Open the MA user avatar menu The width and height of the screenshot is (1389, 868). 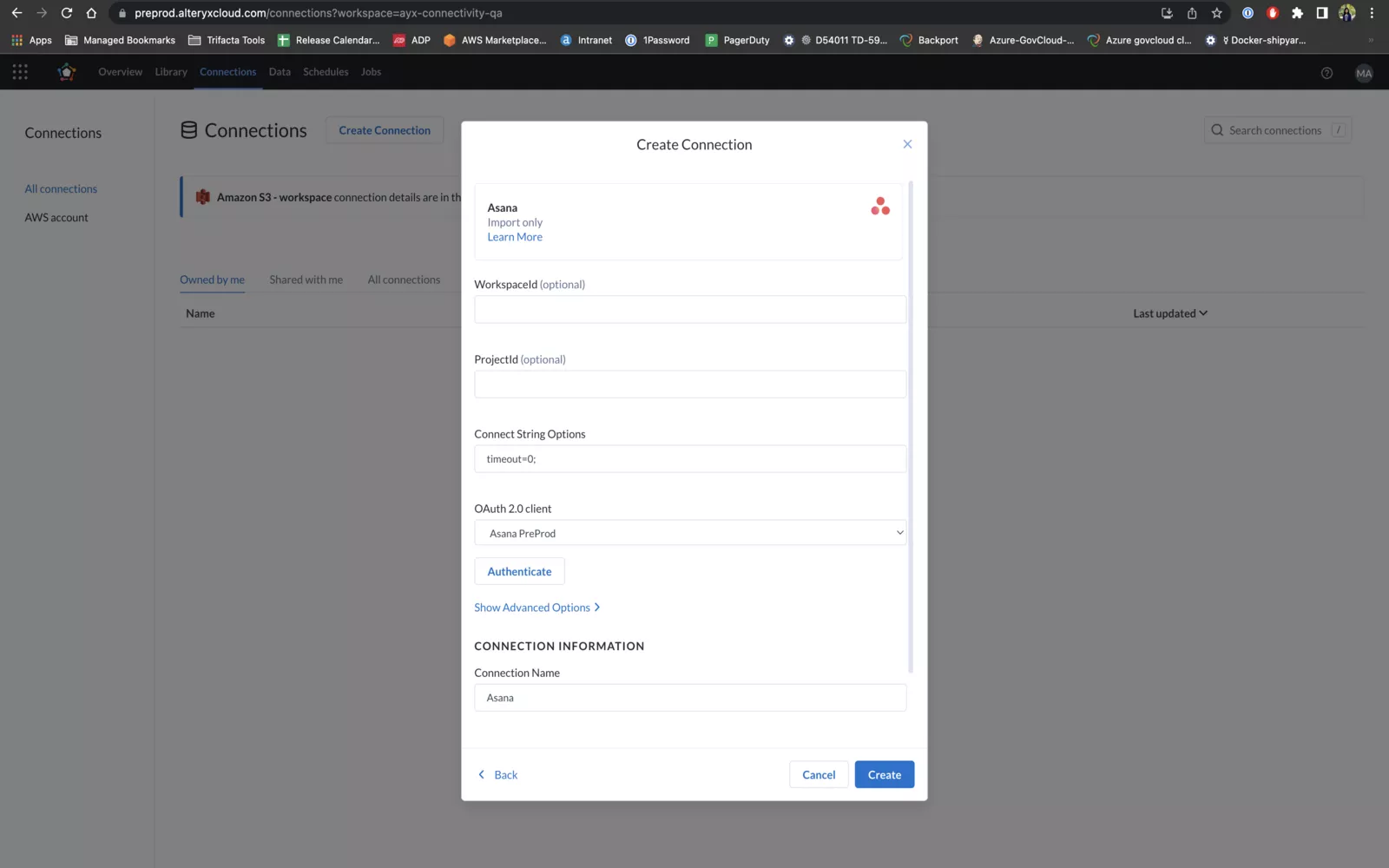click(1364, 73)
